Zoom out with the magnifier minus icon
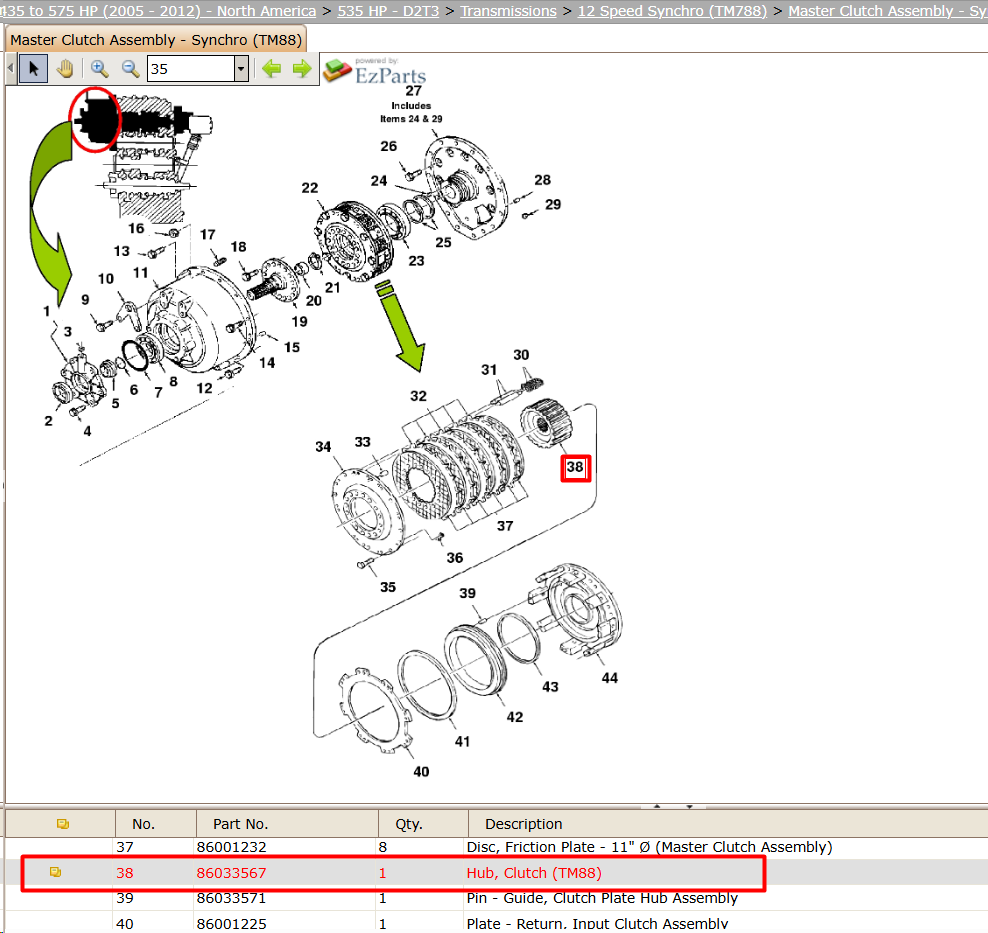 [x=130, y=69]
